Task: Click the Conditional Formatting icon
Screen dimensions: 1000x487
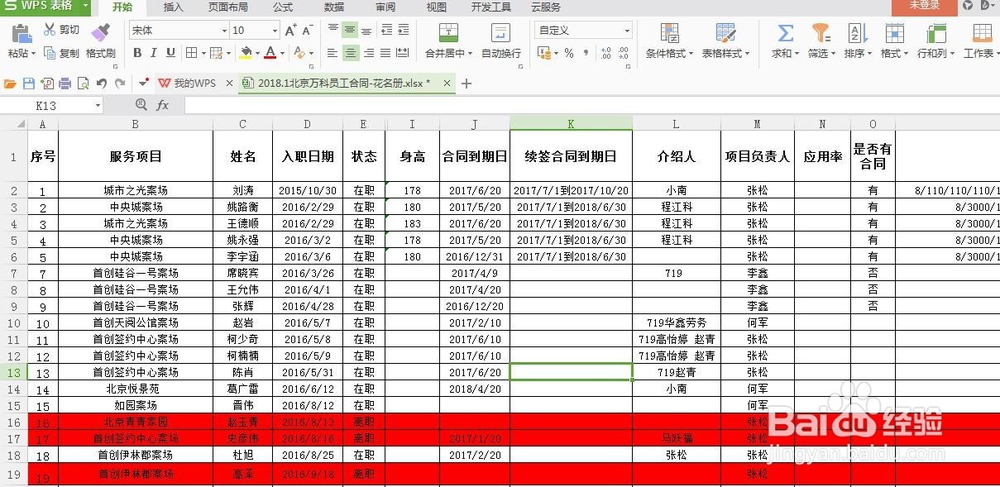Action: click(670, 33)
